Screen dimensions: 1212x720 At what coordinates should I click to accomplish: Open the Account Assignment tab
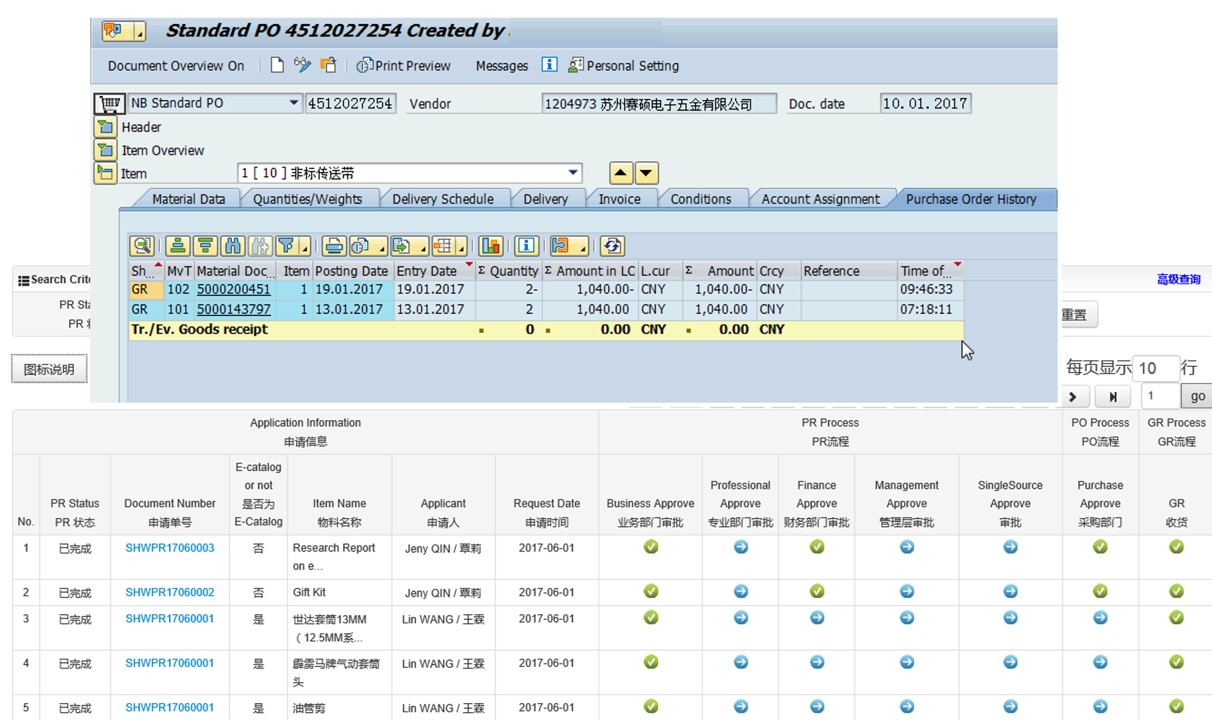click(821, 199)
